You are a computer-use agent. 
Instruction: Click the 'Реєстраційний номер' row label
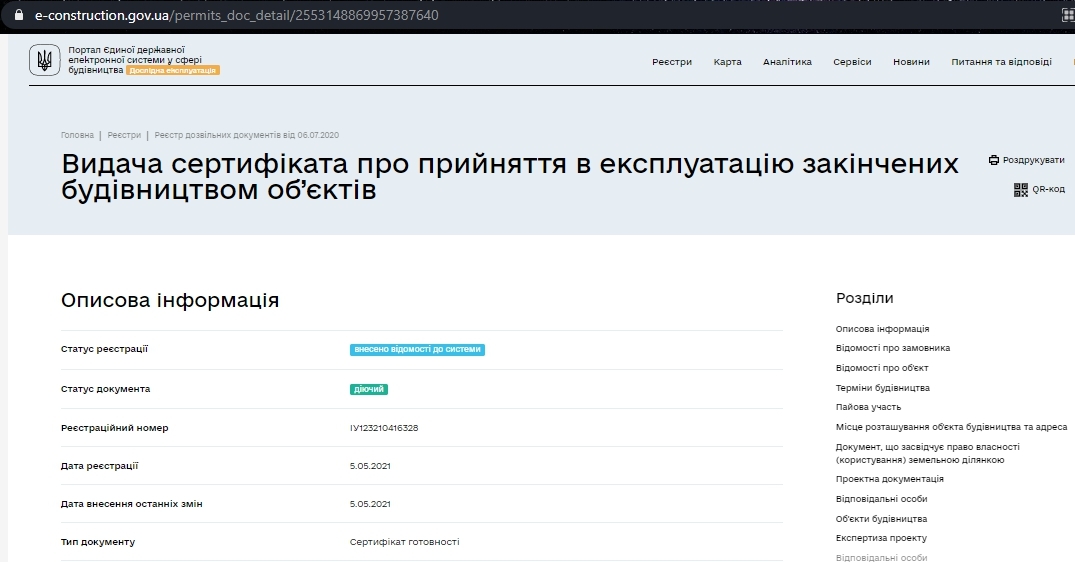point(114,428)
